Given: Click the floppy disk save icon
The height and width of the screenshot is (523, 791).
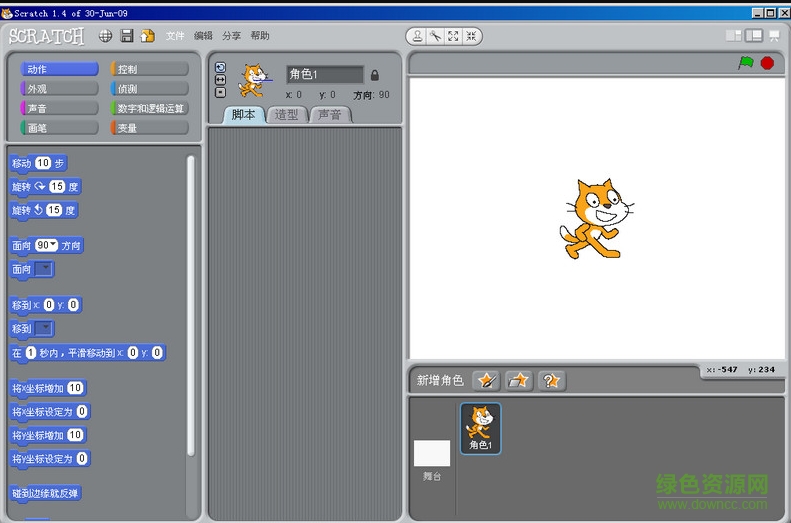Looking at the screenshot, I should [127, 36].
